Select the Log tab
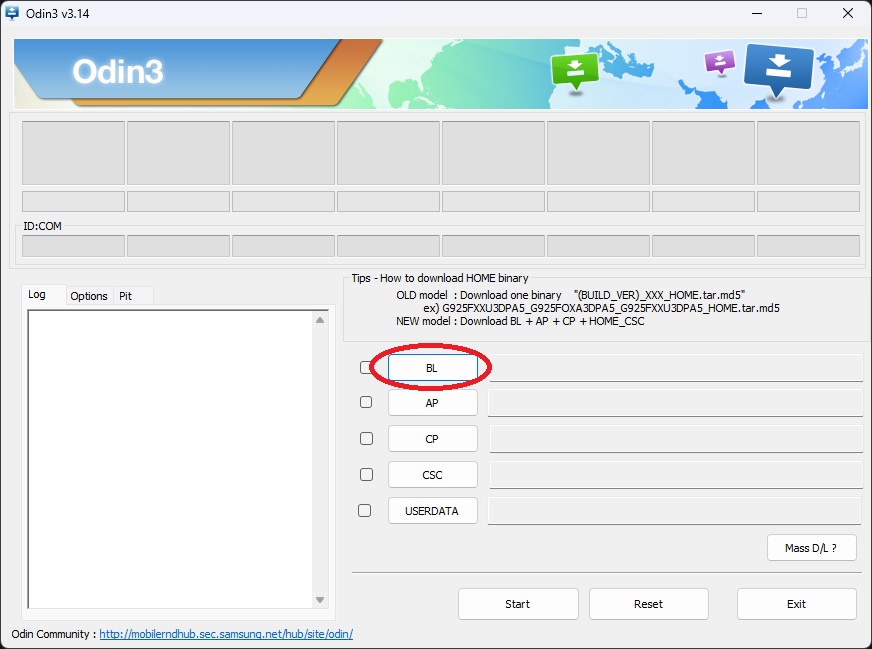This screenshot has width=872, height=649. pyautogui.click(x=37, y=295)
